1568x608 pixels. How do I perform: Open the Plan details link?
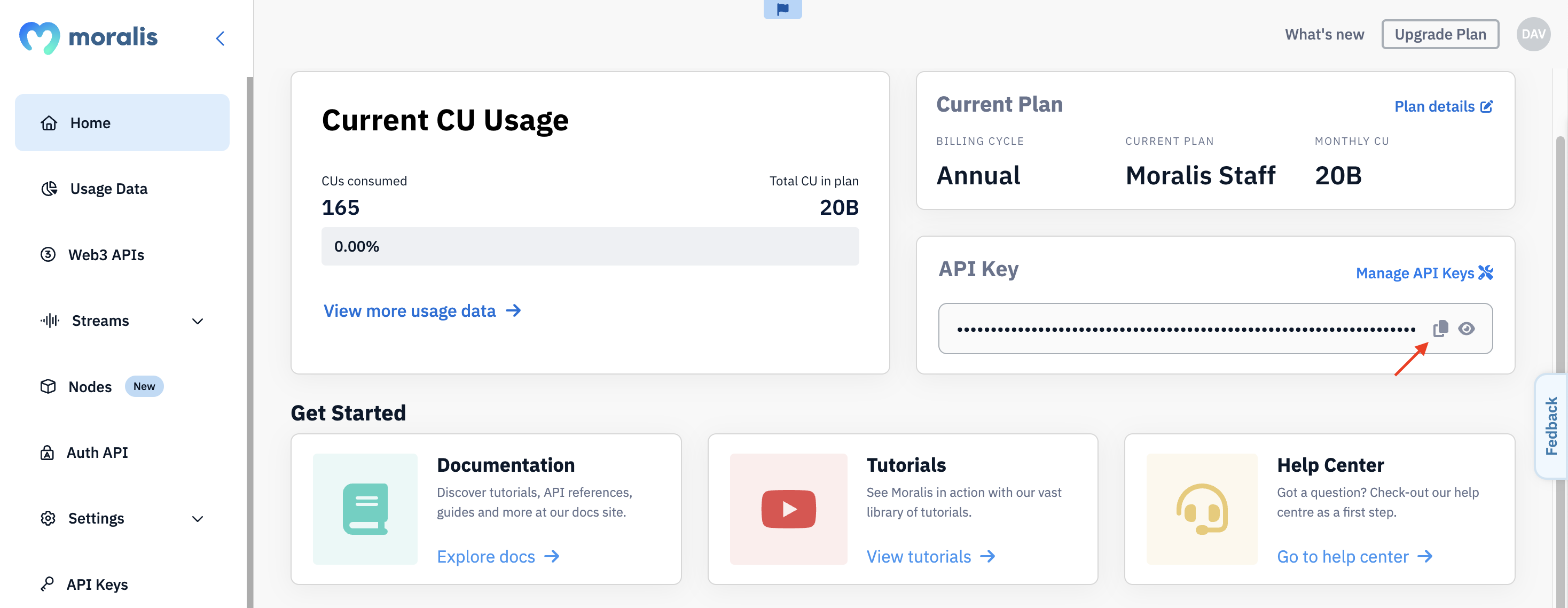(x=1434, y=107)
